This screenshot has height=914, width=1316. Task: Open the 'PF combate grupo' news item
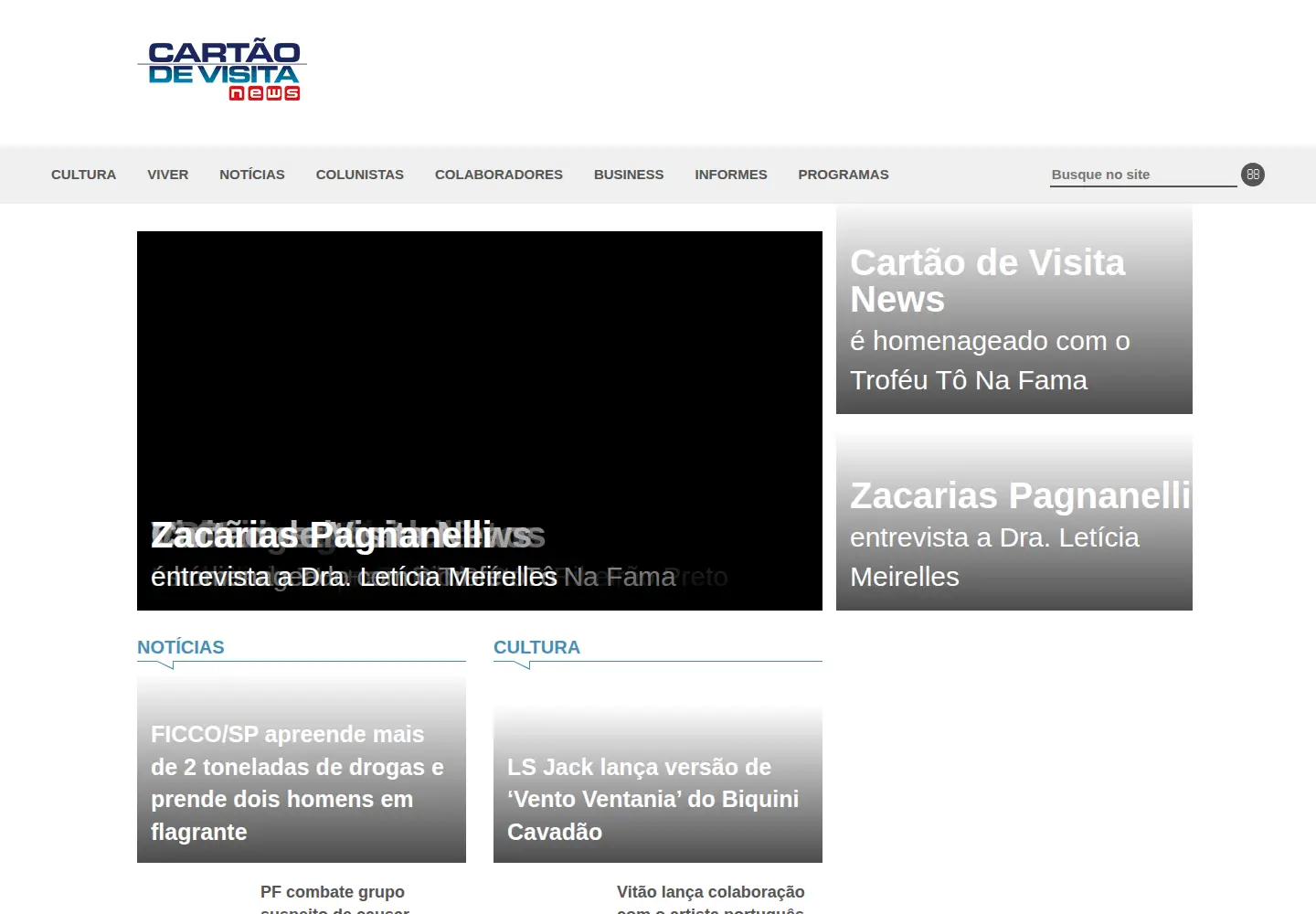click(334, 899)
